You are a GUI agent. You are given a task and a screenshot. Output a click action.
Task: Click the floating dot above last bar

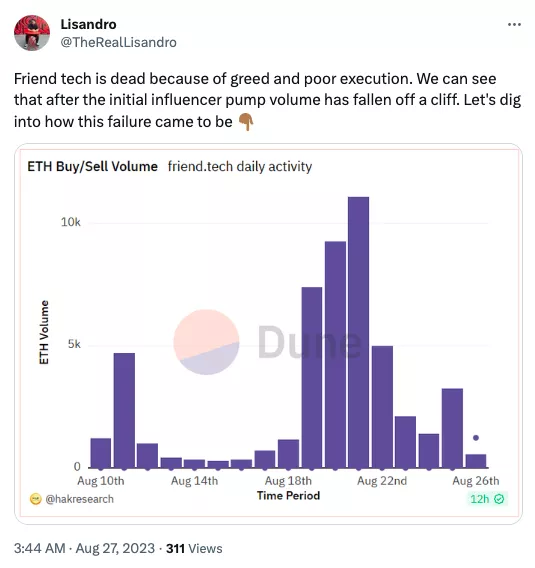pyautogui.click(x=476, y=438)
